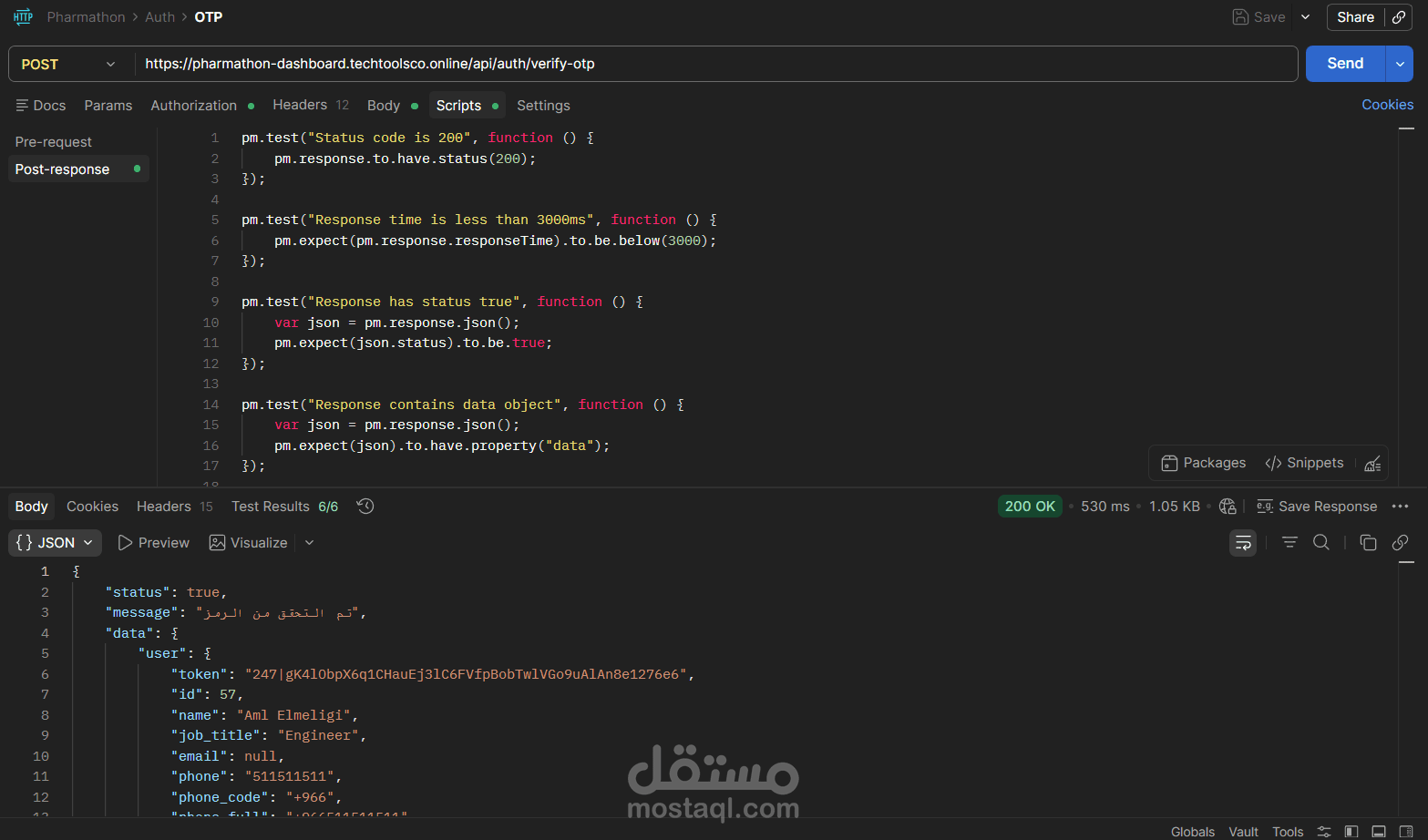
Task: Click script line 'Status code is 200'
Action: click(x=417, y=138)
